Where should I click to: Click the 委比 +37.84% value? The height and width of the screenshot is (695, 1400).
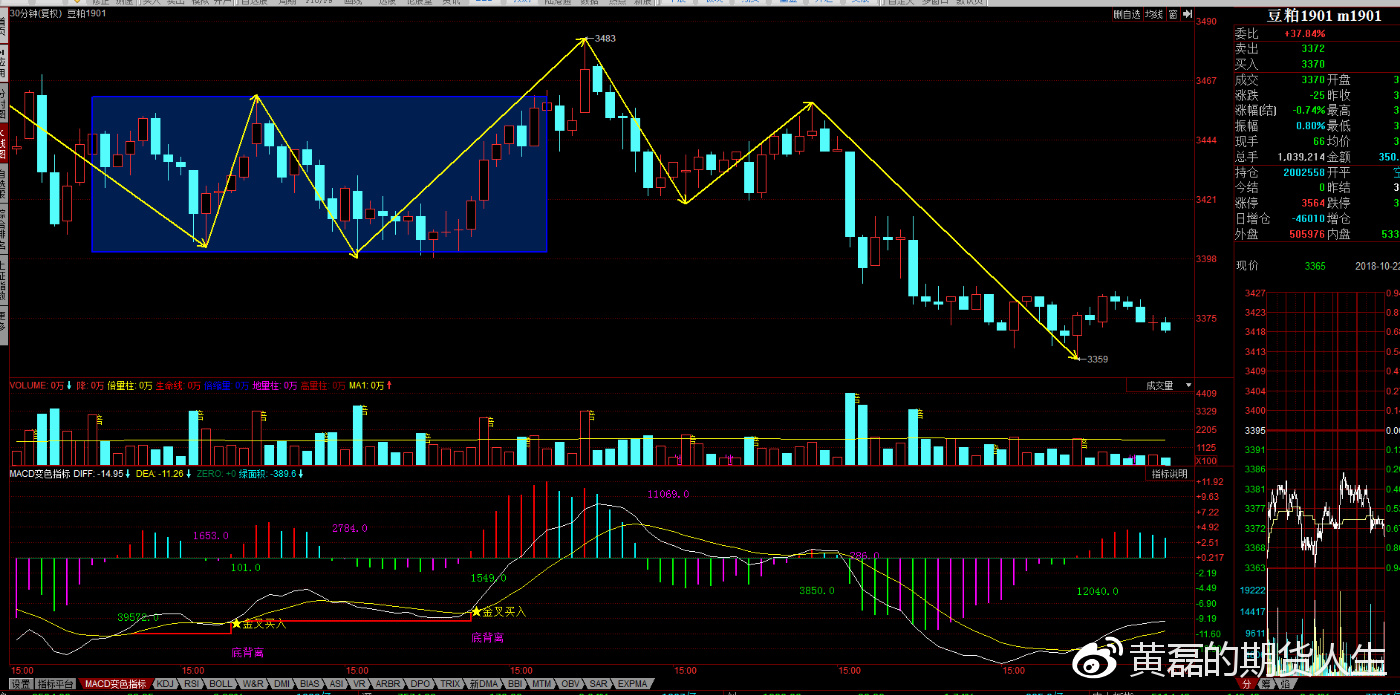tap(1305, 33)
